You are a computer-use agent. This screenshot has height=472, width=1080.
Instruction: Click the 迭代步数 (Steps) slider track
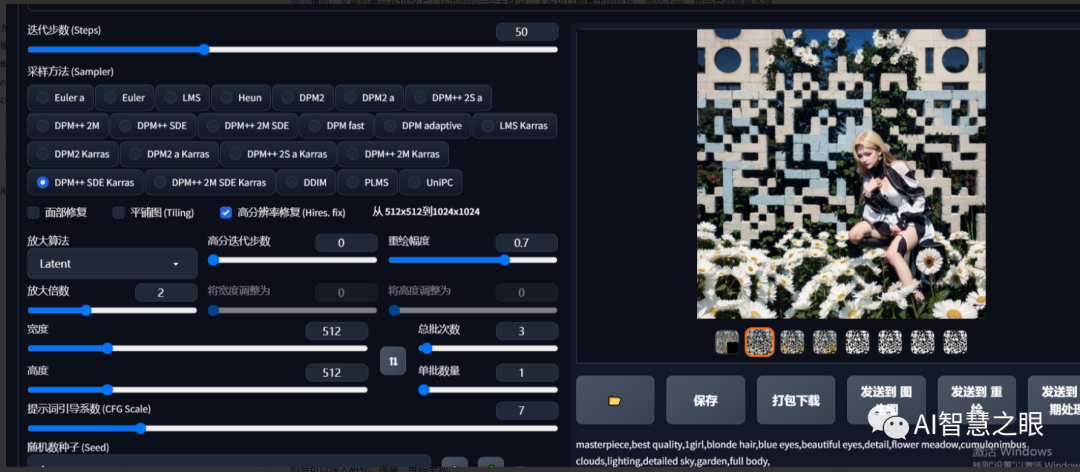tap(293, 50)
